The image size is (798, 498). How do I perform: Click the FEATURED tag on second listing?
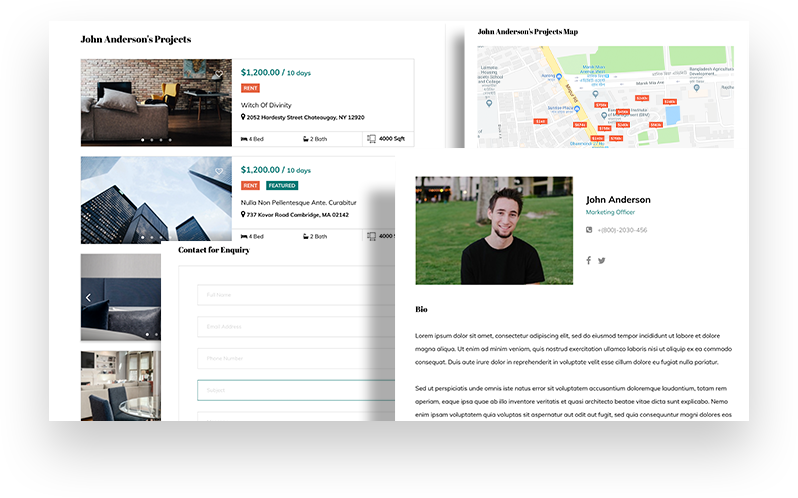(x=282, y=185)
